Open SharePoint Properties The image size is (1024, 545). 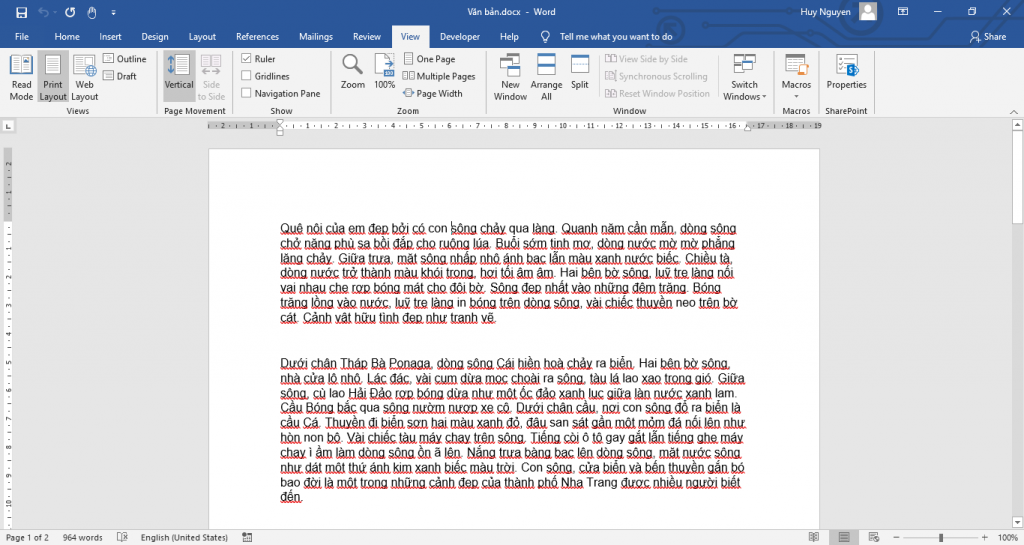click(846, 72)
